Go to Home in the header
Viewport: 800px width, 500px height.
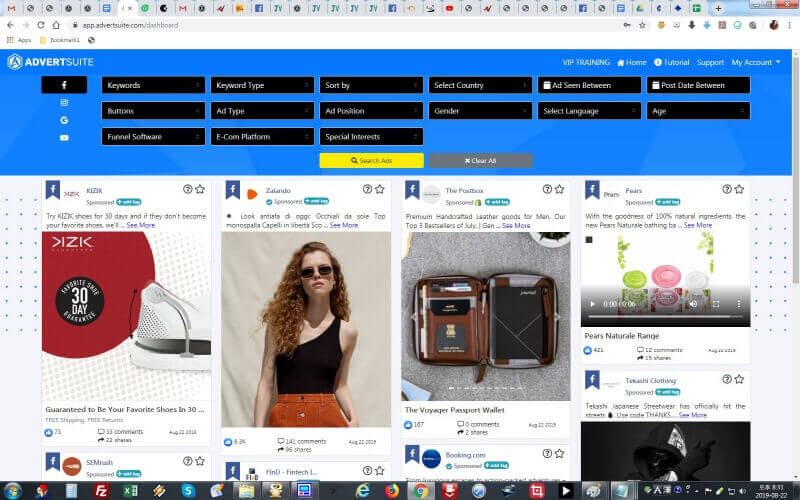[x=632, y=62]
